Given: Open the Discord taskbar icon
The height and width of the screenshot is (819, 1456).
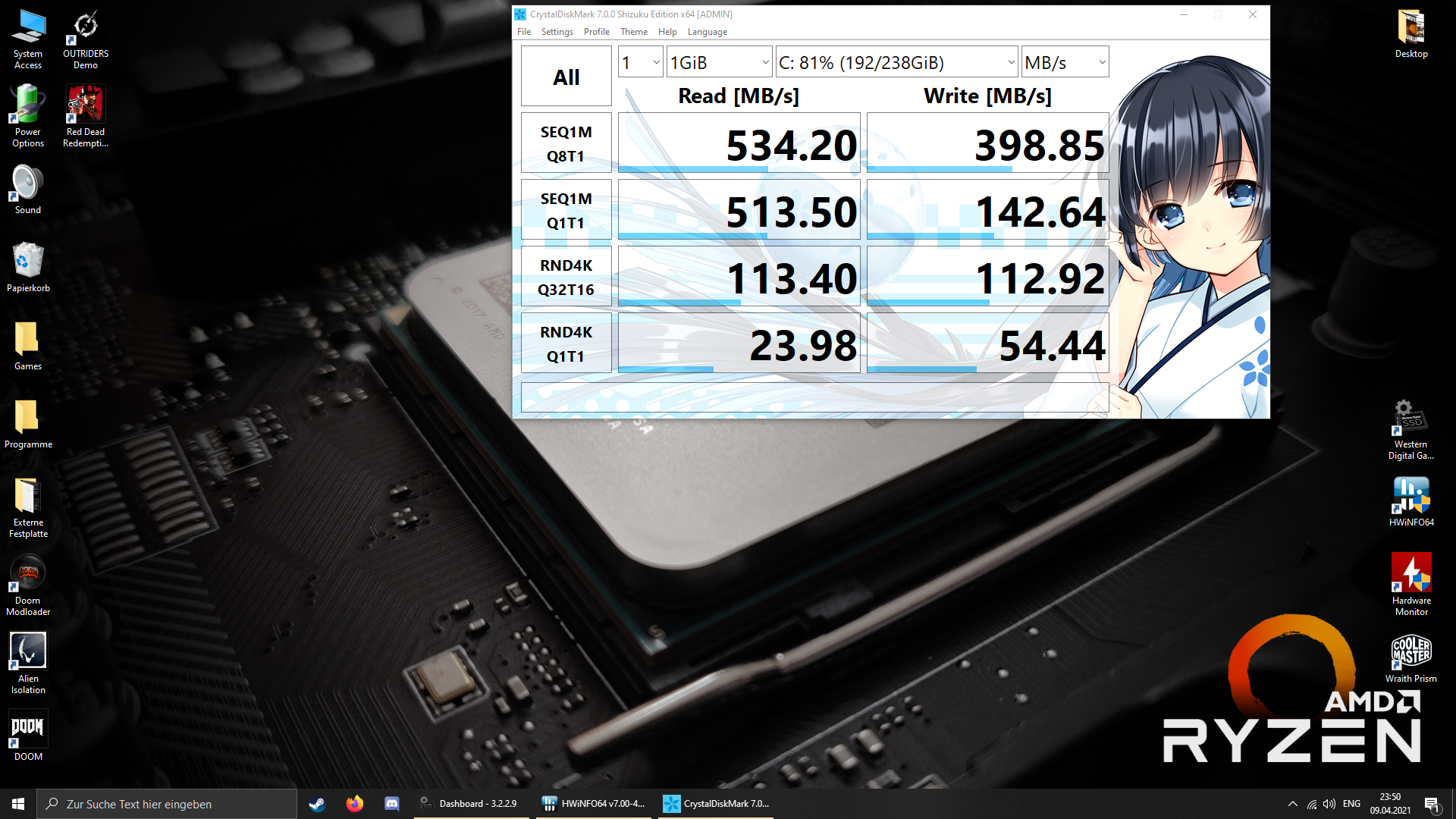Looking at the screenshot, I should coord(391,804).
